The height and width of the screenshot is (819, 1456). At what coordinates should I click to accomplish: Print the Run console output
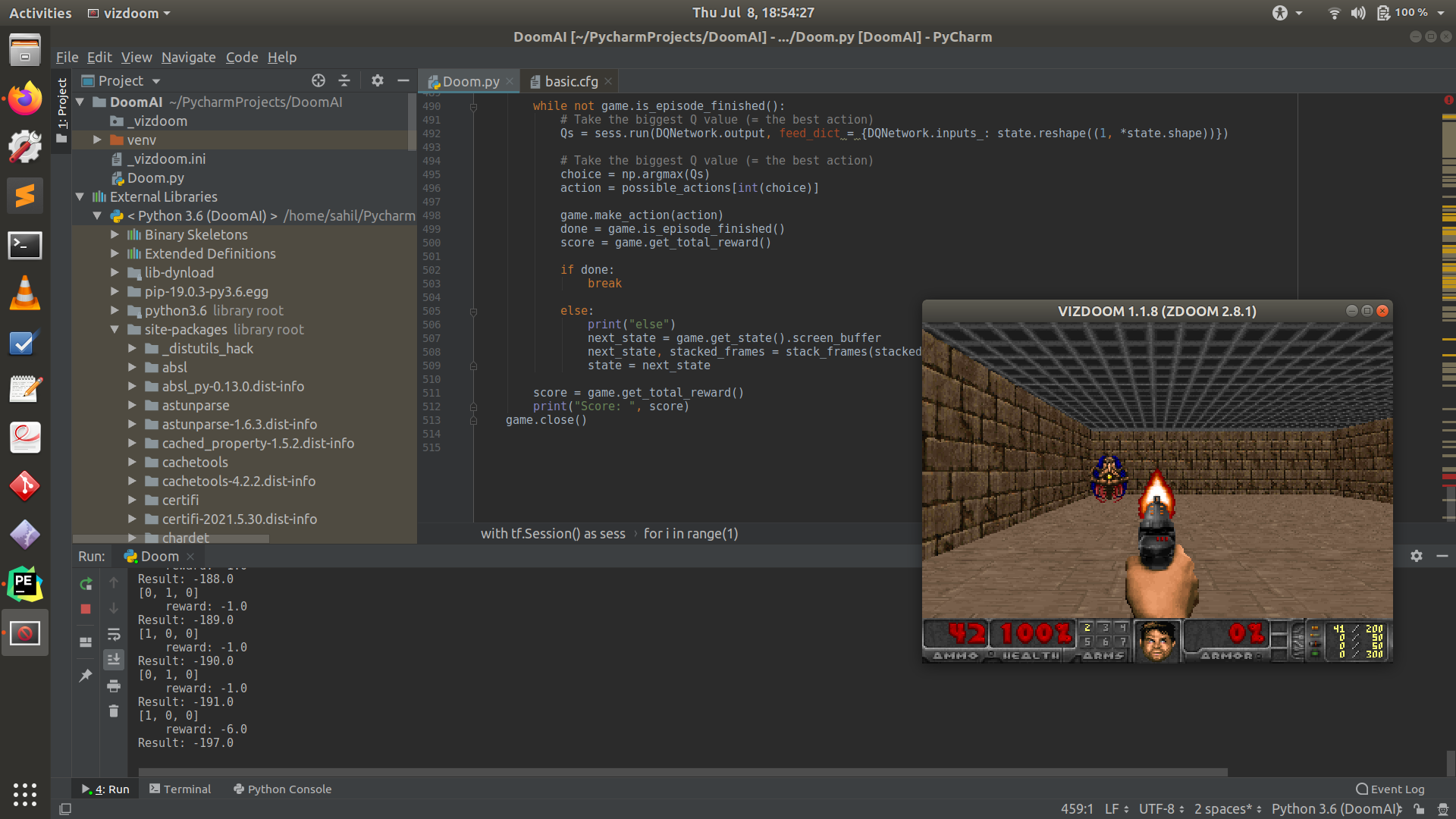coord(114,686)
